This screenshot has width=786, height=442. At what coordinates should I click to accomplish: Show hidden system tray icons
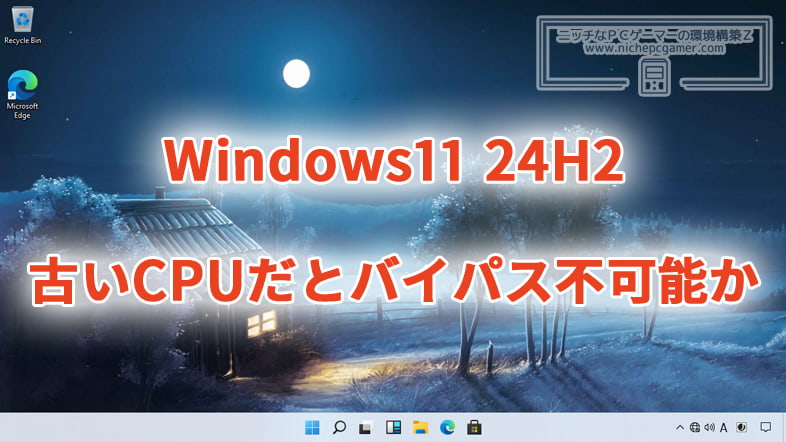[x=680, y=427]
